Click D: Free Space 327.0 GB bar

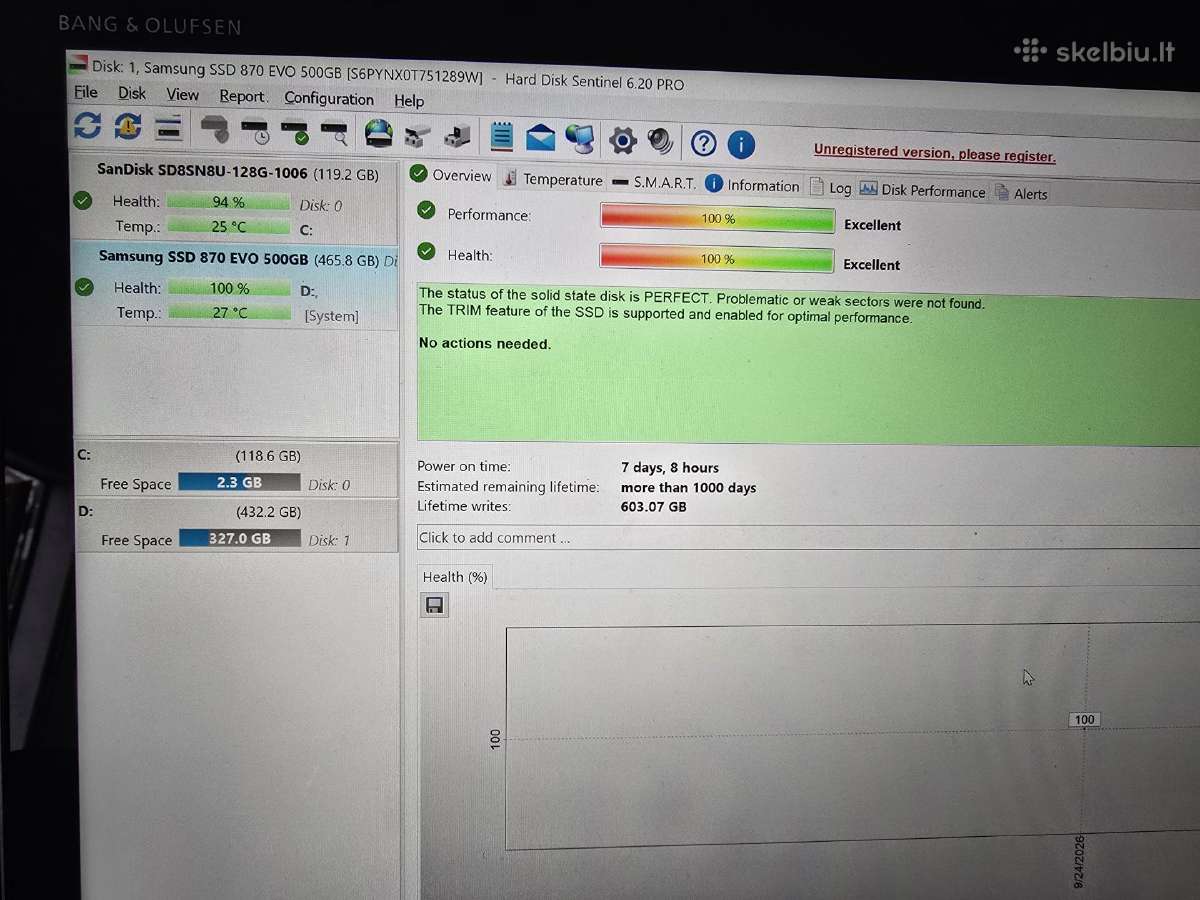coord(240,538)
